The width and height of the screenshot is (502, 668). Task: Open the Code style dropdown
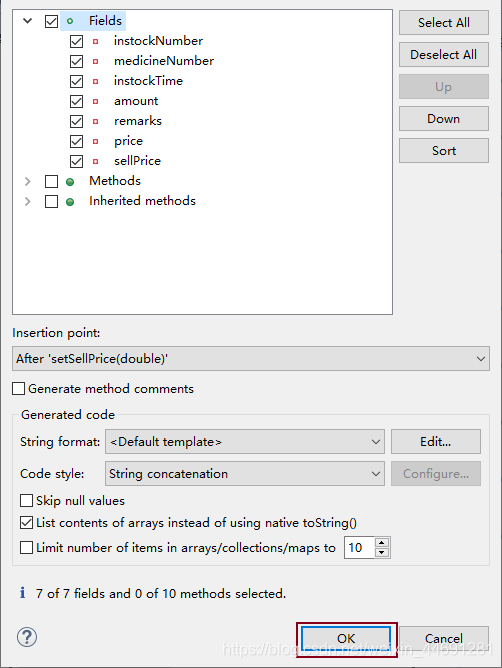(x=245, y=474)
